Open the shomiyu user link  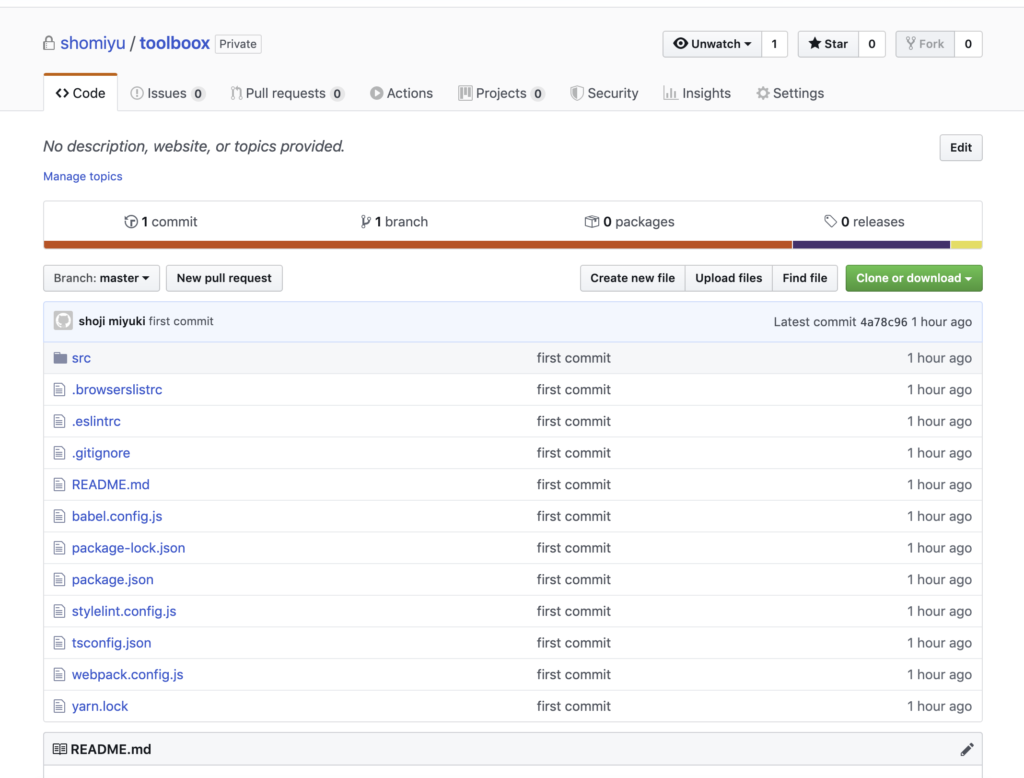93,43
